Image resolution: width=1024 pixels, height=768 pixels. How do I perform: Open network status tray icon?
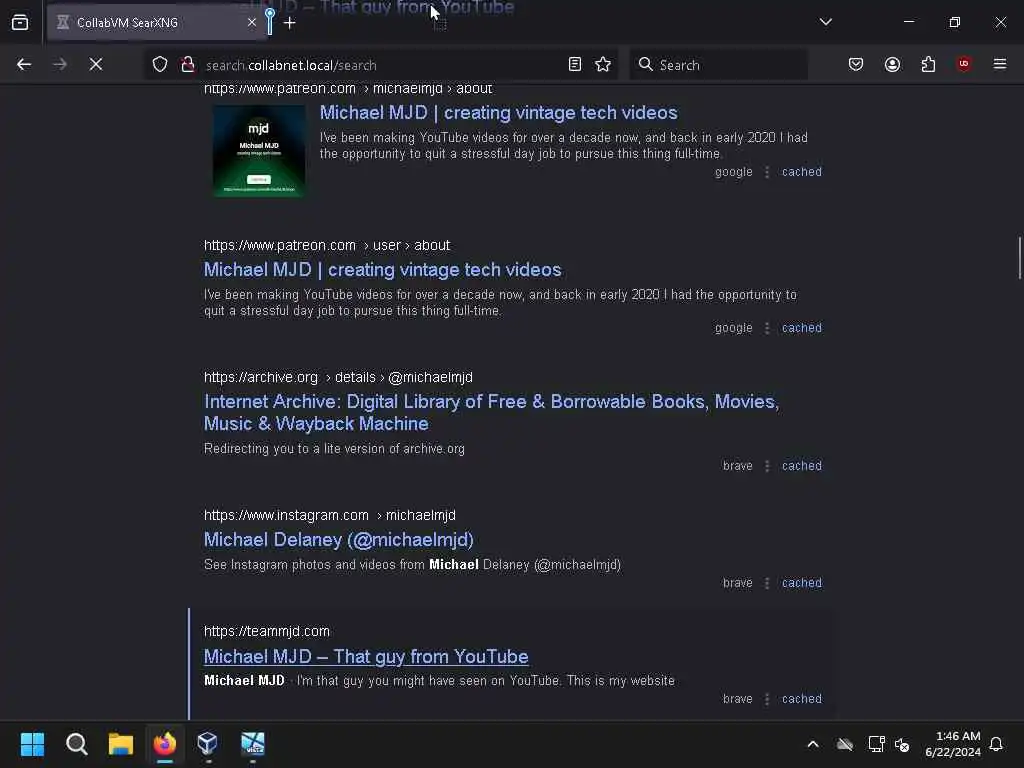point(876,744)
